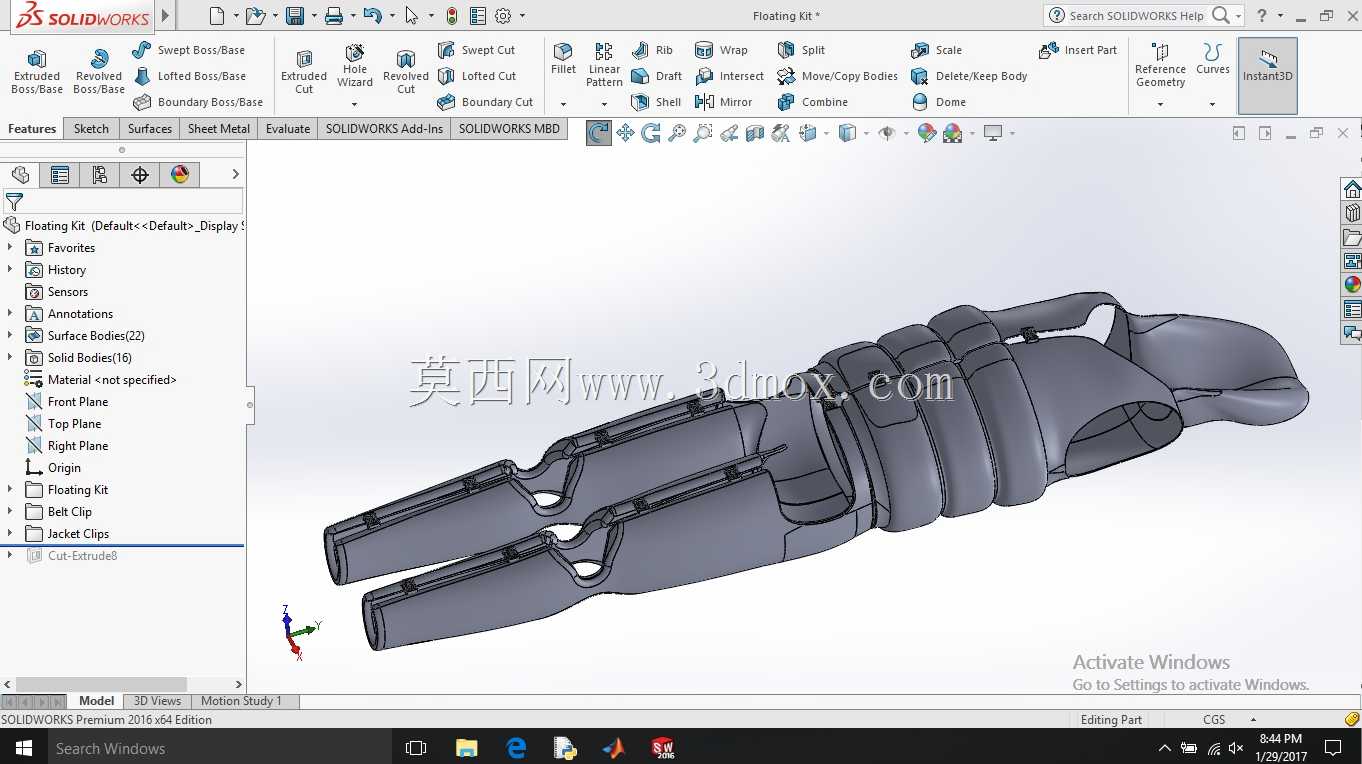Open the Reference Geometry dropdown arrow
This screenshot has width=1362, height=764.
[1160, 104]
